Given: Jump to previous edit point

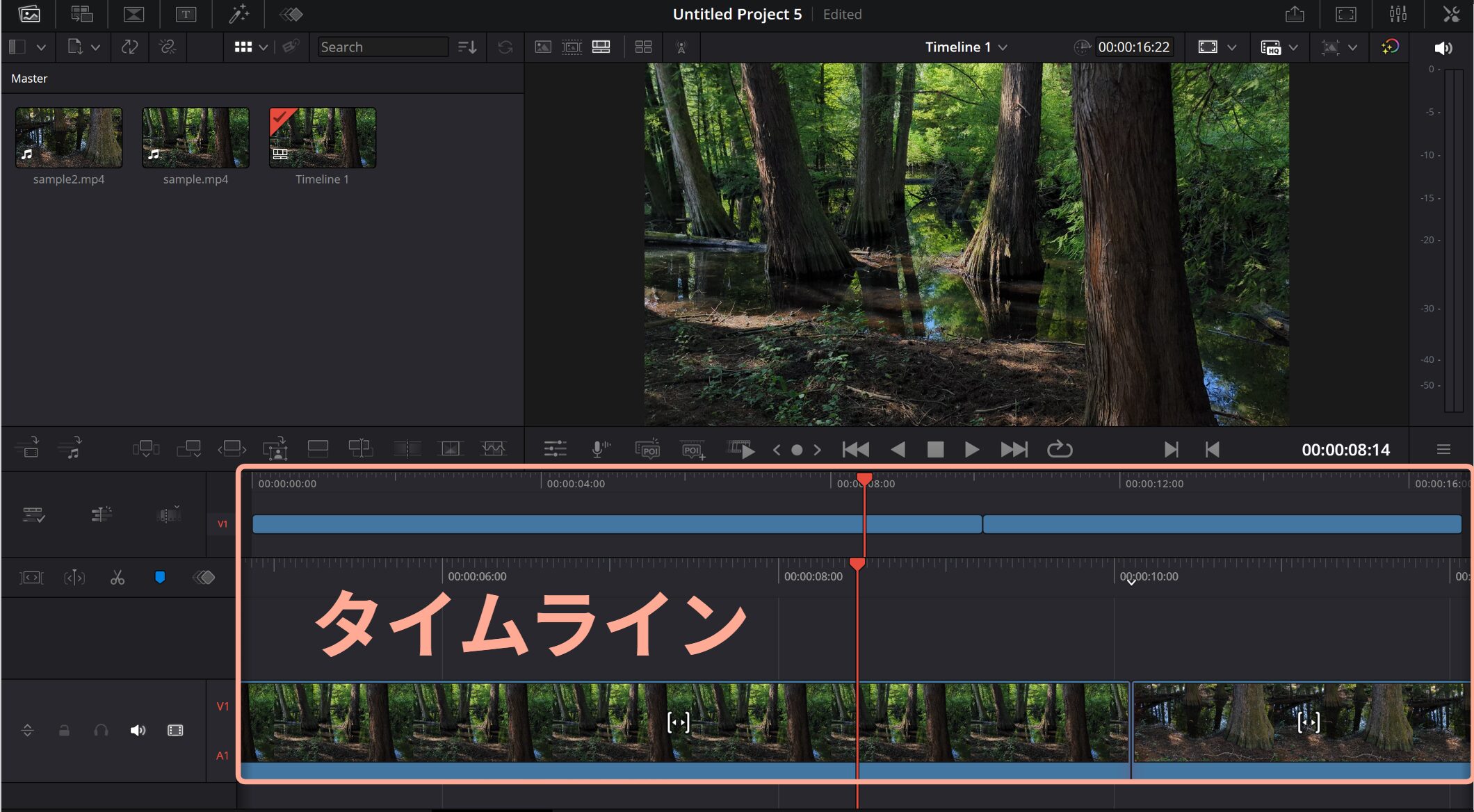Looking at the screenshot, I should (1212, 450).
